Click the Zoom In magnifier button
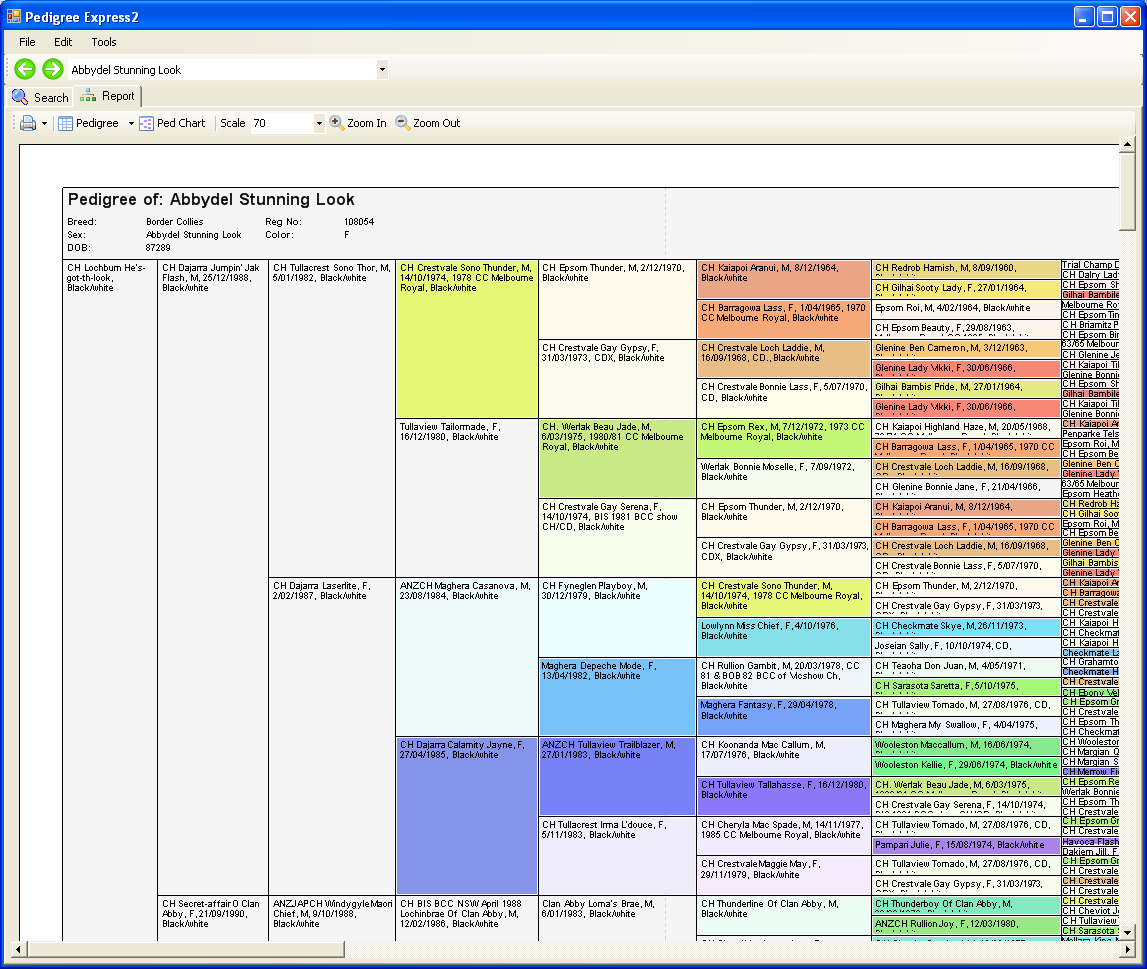The height and width of the screenshot is (969, 1147). pyautogui.click(x=358, y=123)
